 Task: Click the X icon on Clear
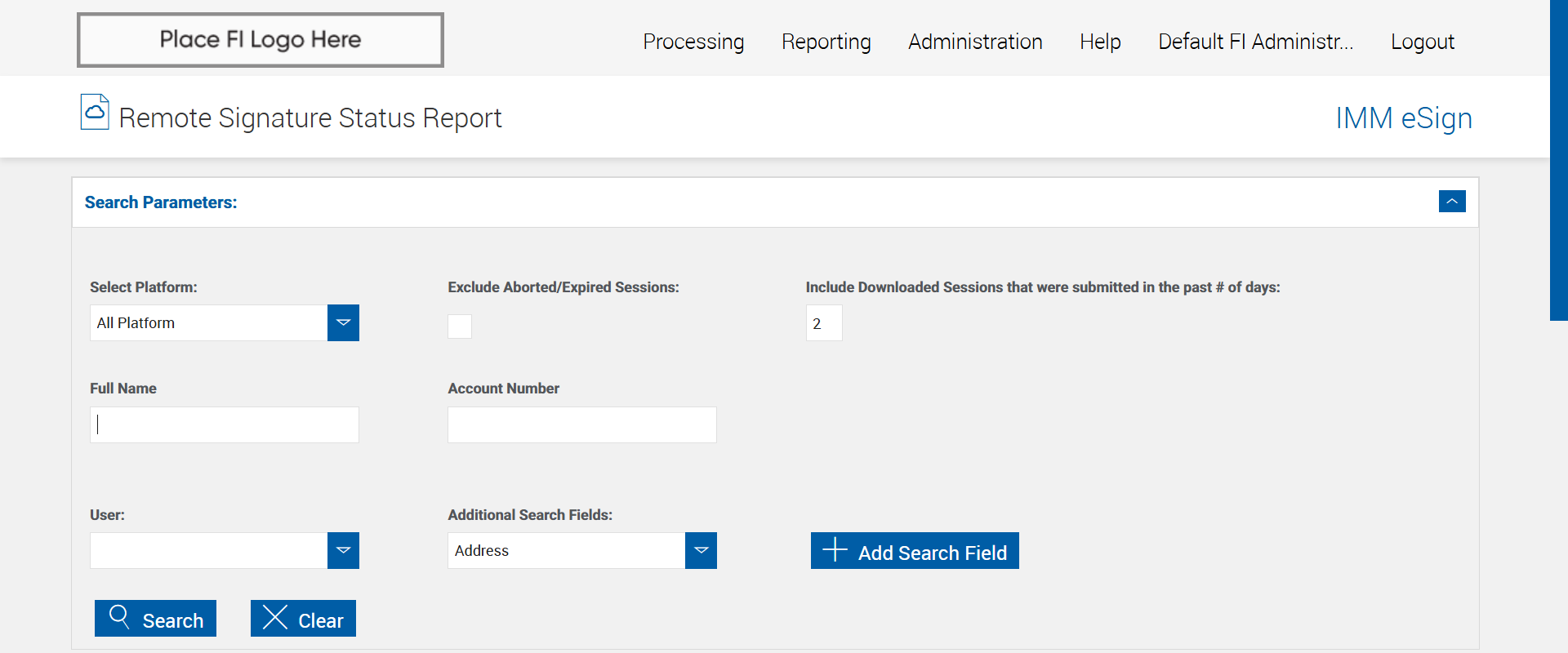click(x=275, y=618)
